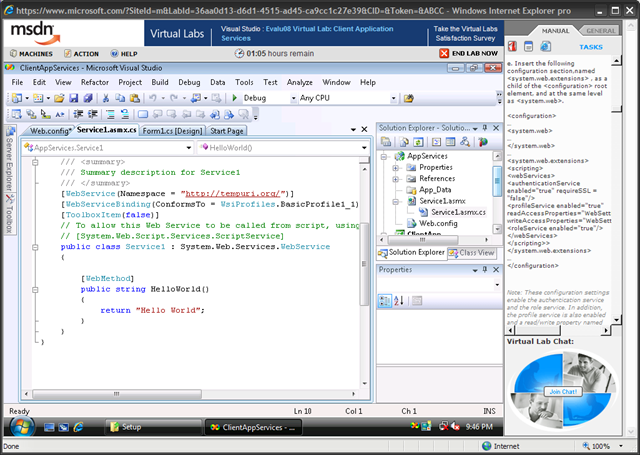Open the MACHINES menu button
640x455 pixels.
[x=31, y=54]
